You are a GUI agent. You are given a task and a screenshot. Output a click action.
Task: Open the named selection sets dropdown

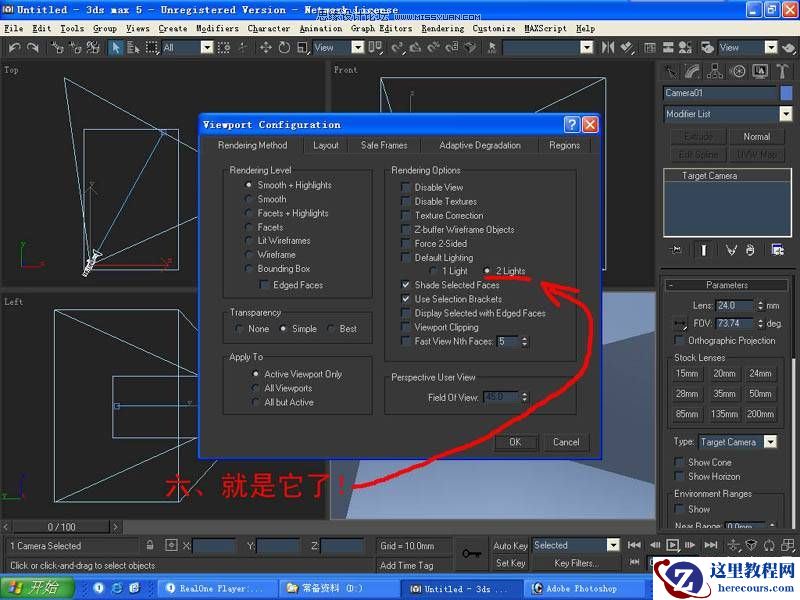tap(587, 48)
